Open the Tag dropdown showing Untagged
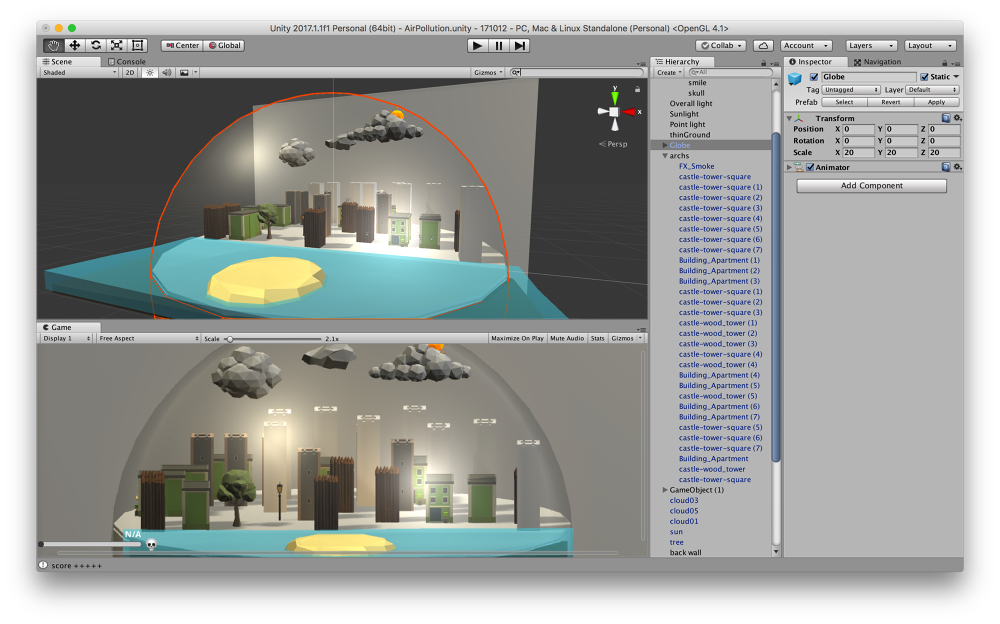This screenshot has height=624, width=1000. (849, 90)
